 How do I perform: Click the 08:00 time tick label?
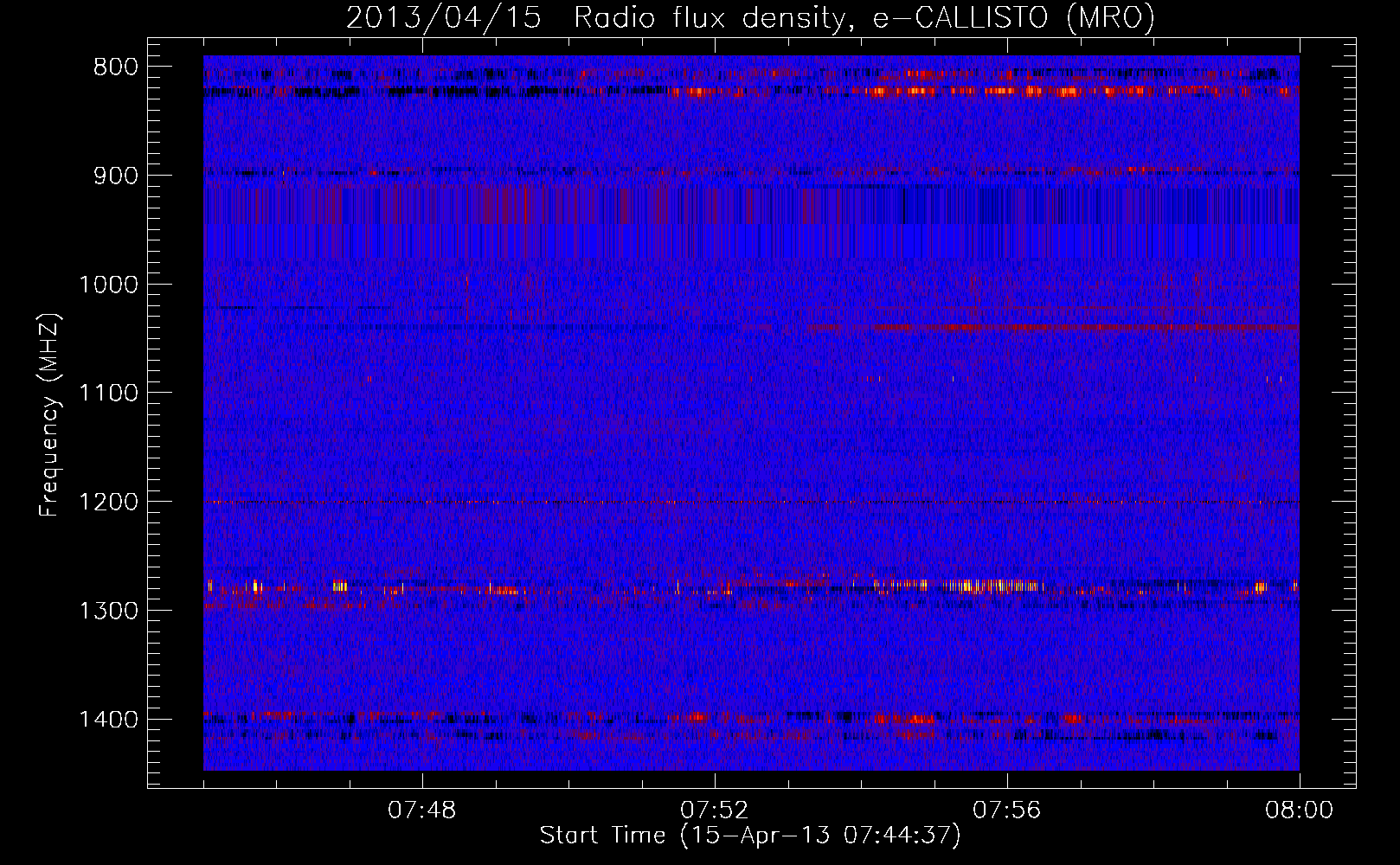click(1300, 811)
